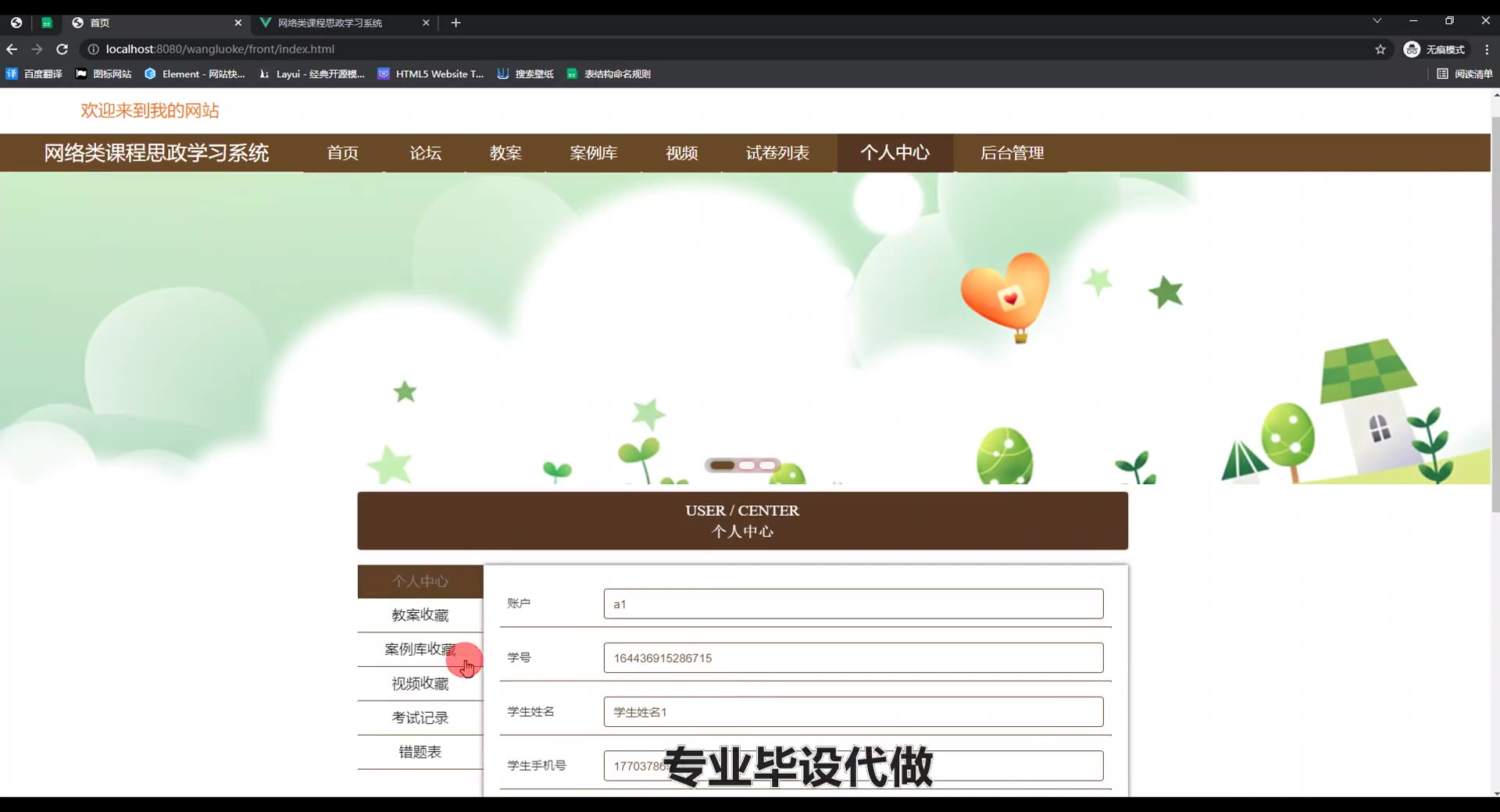The height and width of the screenshot is (812, 1500).
Task: Select 个人中心 in the side menu
Action: (420, 582)
